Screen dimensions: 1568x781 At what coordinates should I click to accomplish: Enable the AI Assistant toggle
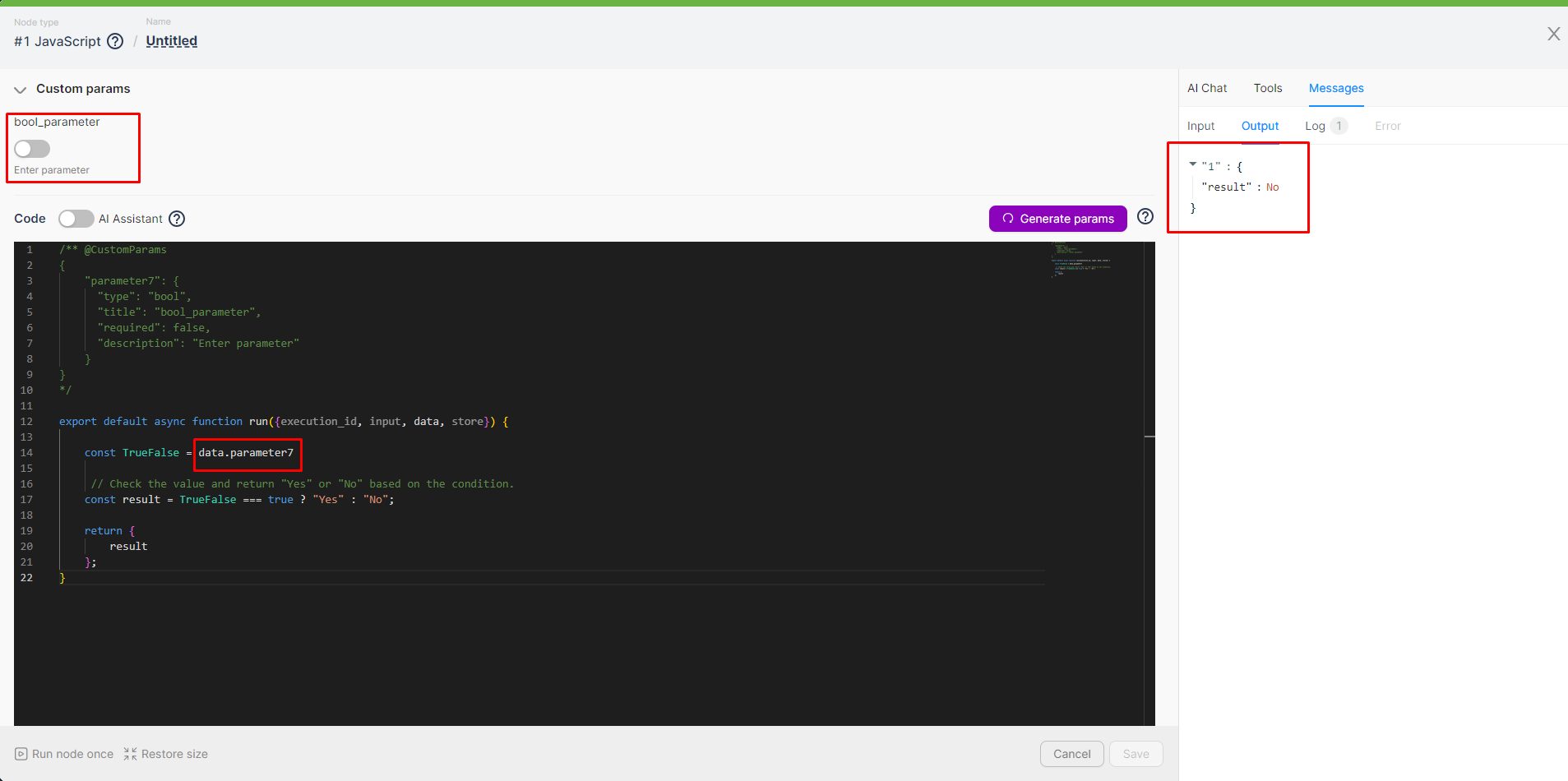[76, 219]
